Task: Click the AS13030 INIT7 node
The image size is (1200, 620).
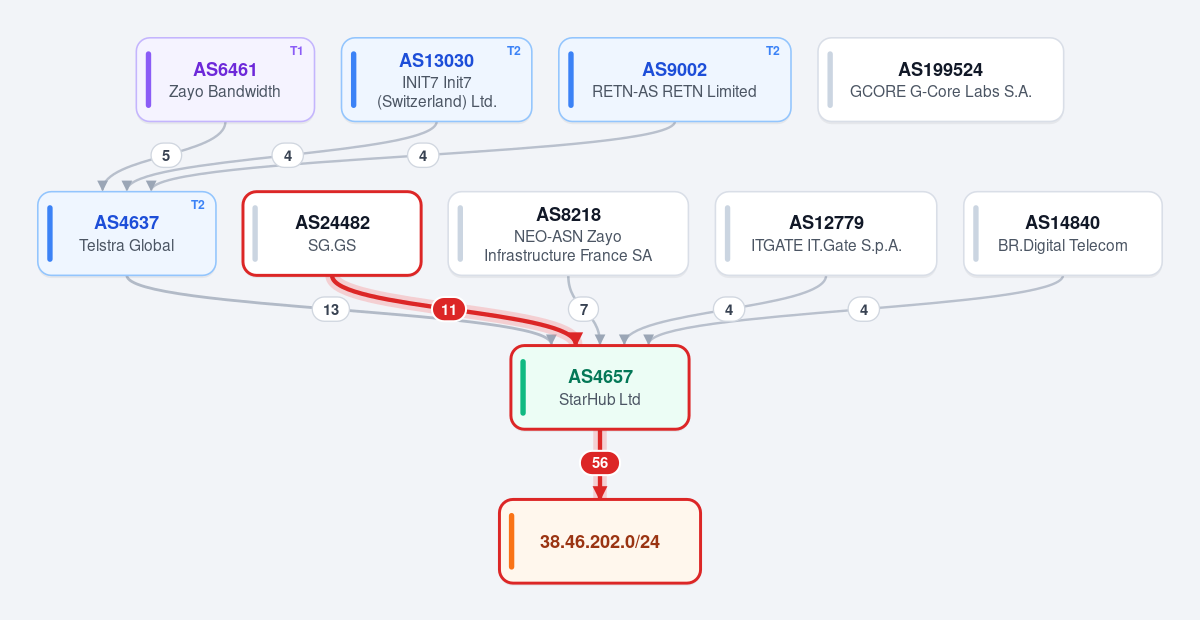Action: click(x=436, y=80)
